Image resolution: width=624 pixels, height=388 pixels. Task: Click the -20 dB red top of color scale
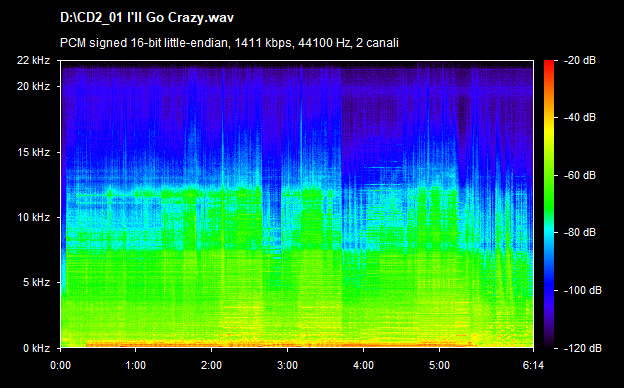549,63
